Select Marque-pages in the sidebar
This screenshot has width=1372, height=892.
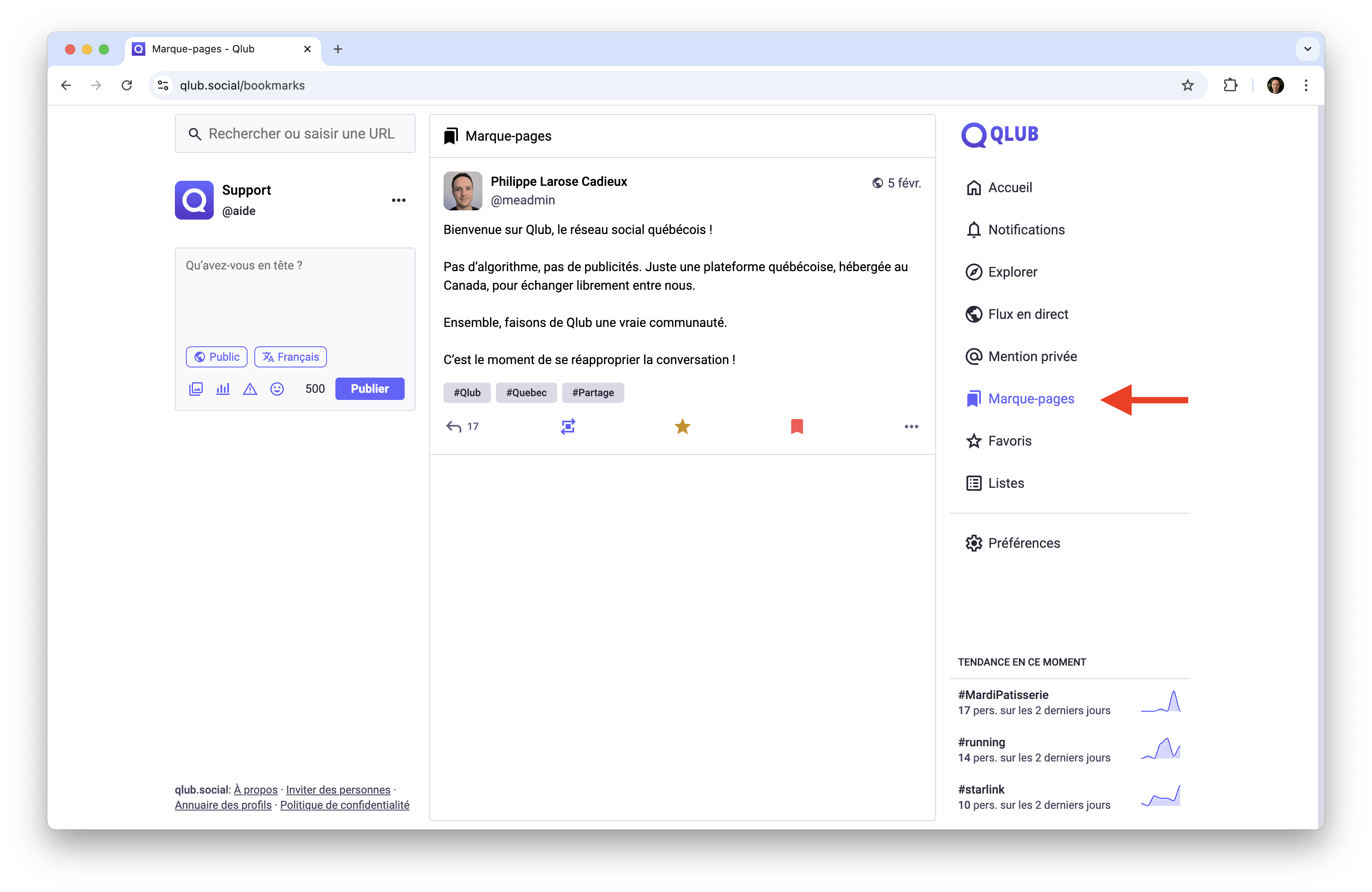pos(1020,399)
